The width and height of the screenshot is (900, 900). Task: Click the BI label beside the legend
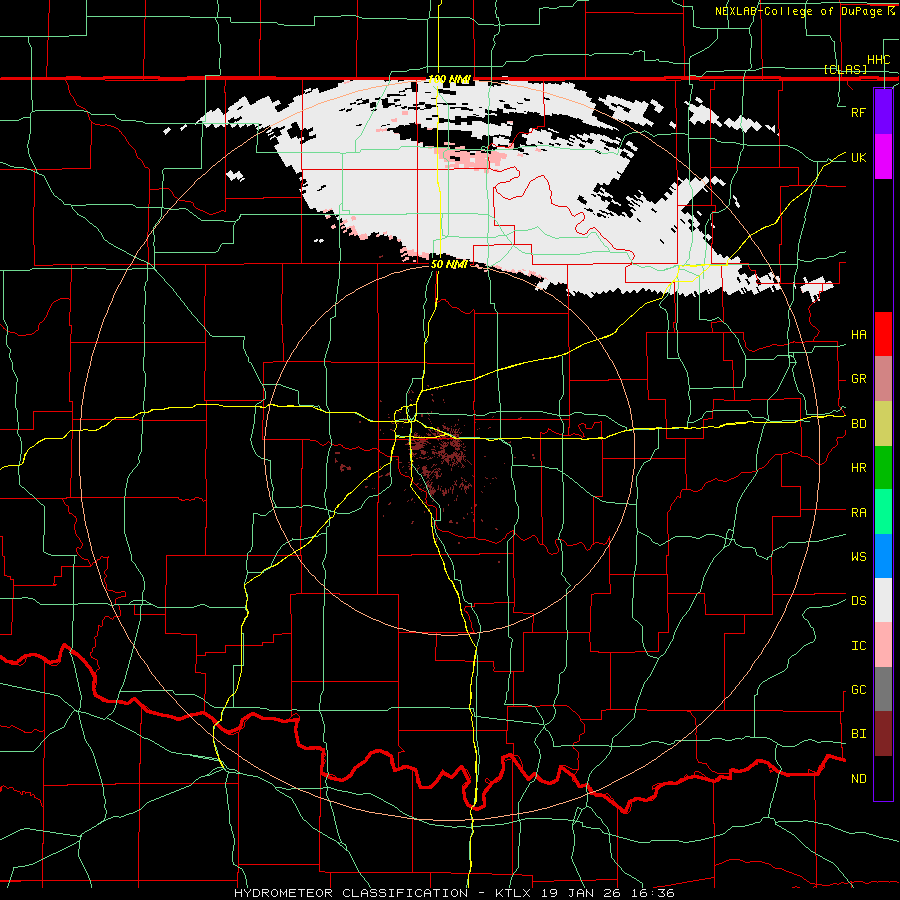(858, 734)
